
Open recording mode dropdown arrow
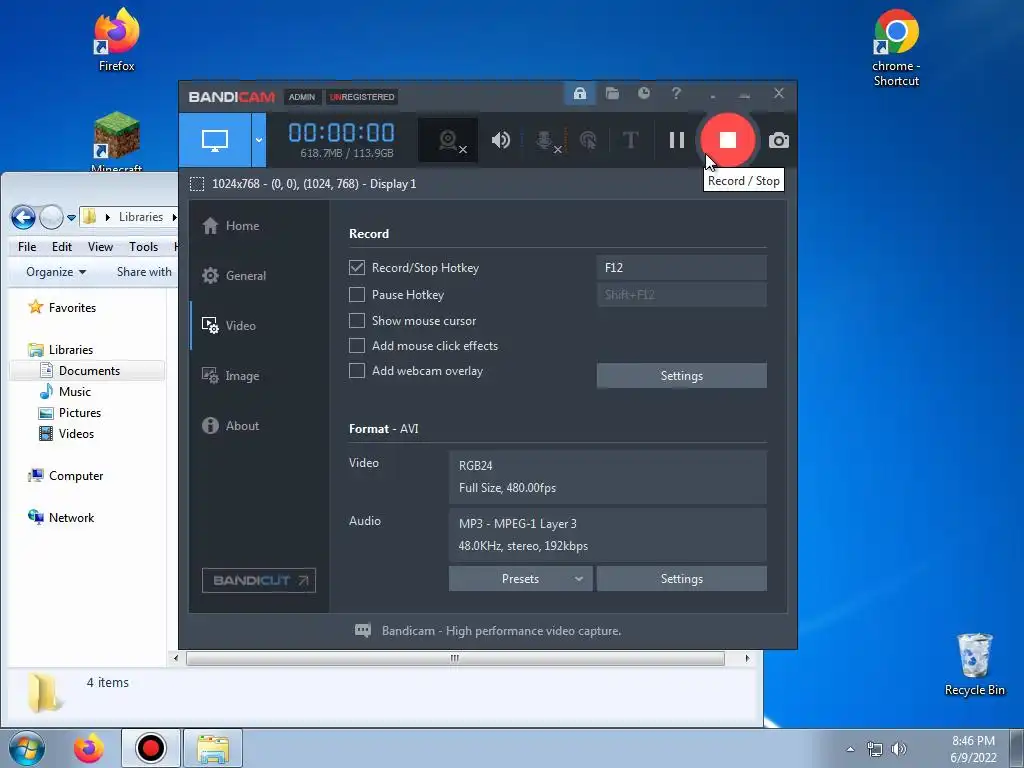259,140
